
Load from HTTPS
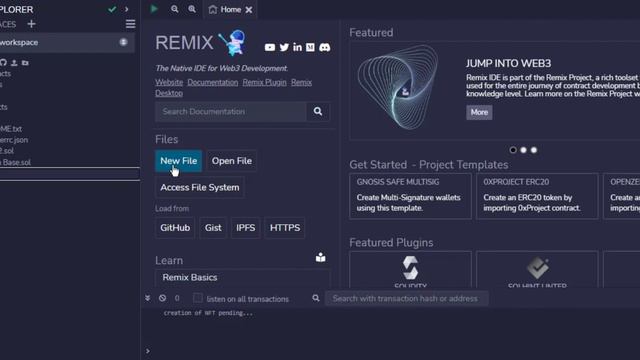[284, 228]
